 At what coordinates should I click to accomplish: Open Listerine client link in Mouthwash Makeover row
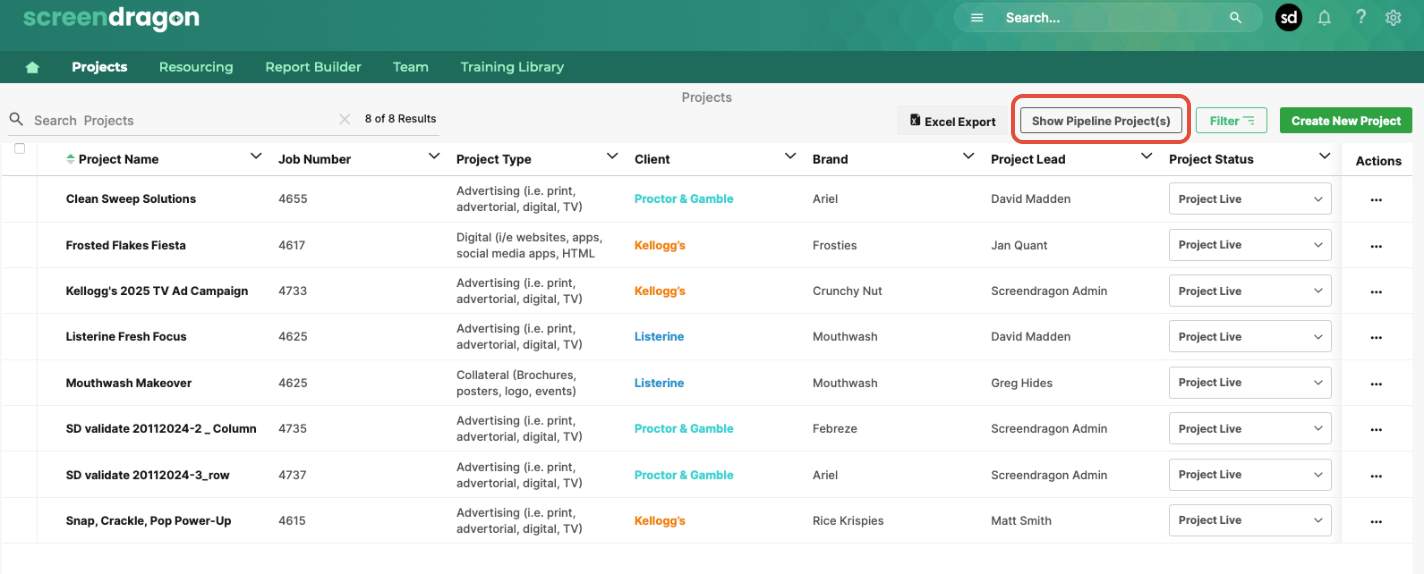(x=659, y=383)
